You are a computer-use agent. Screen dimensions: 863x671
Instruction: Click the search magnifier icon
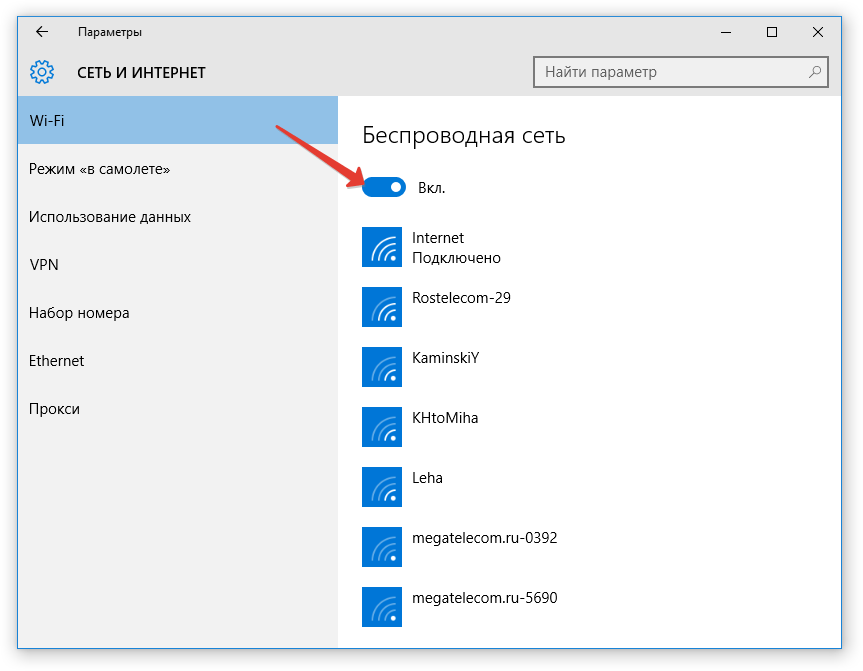click(x=815, y=72)
